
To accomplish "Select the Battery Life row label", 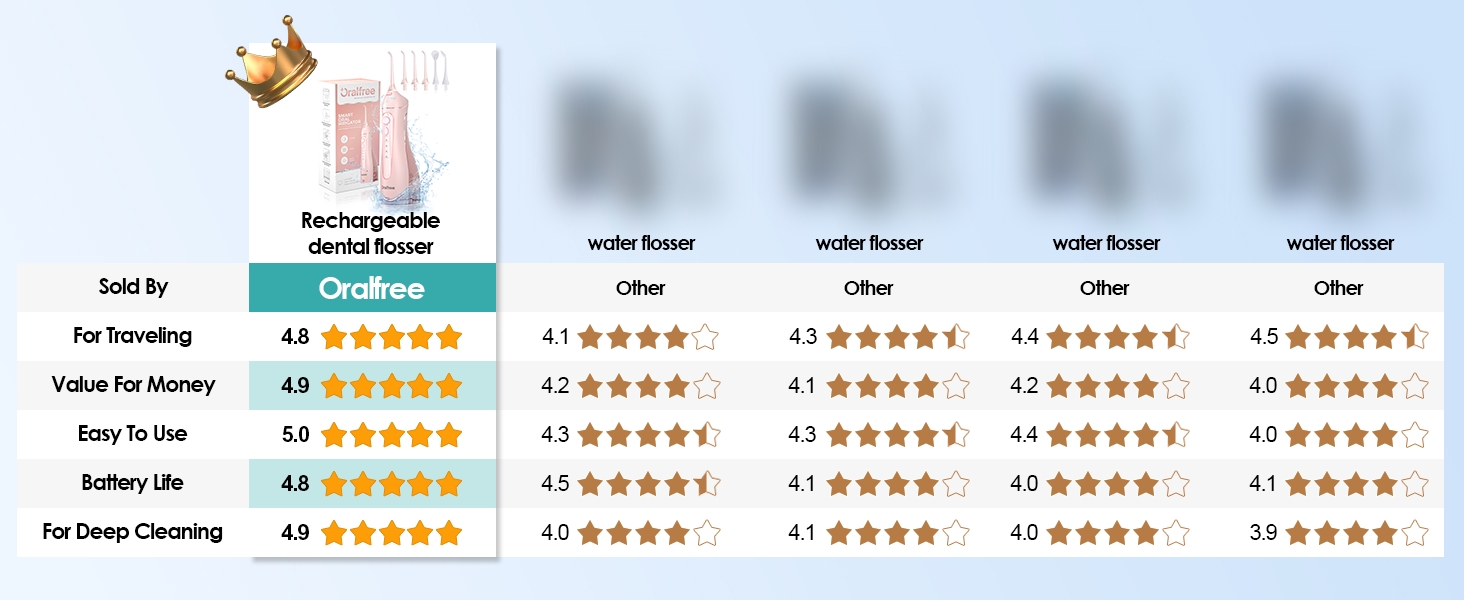I will [x=133, y=483].
